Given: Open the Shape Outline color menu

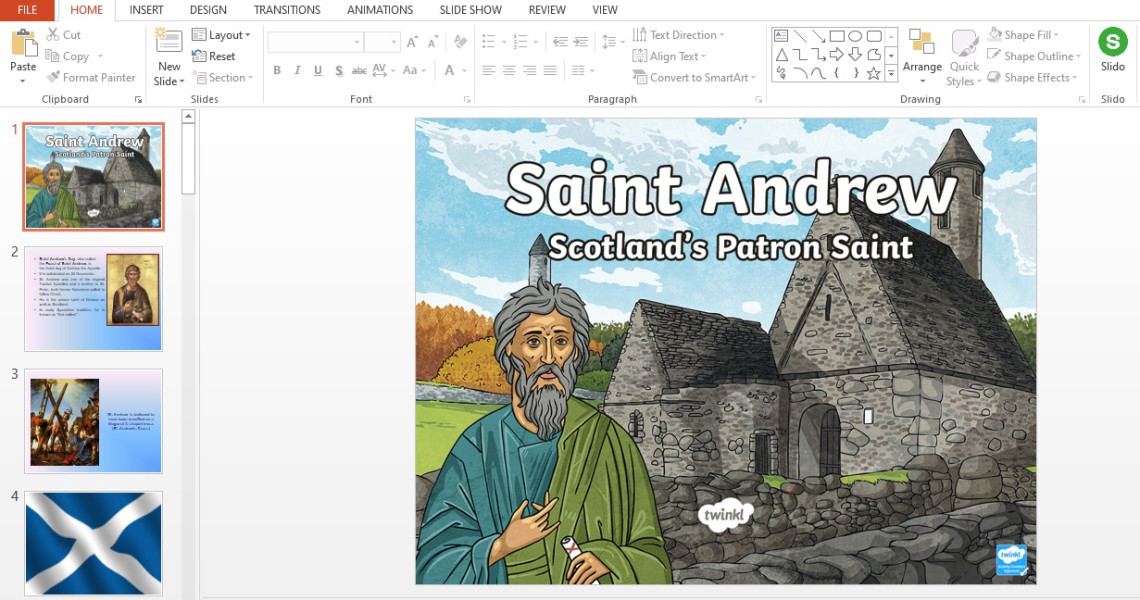Looking at the screenshot, I should [1034, 56].
